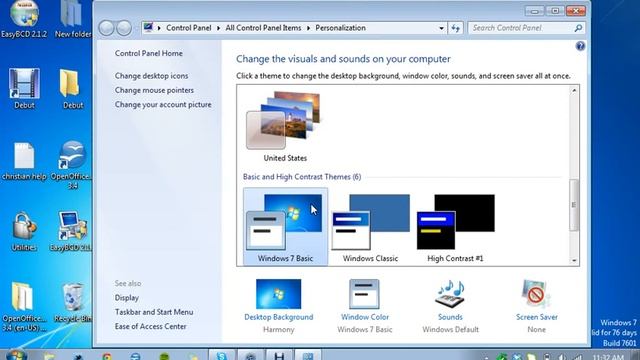
Task: Click Personalization in the breadcrumb
Action: (x=340, y=28)
